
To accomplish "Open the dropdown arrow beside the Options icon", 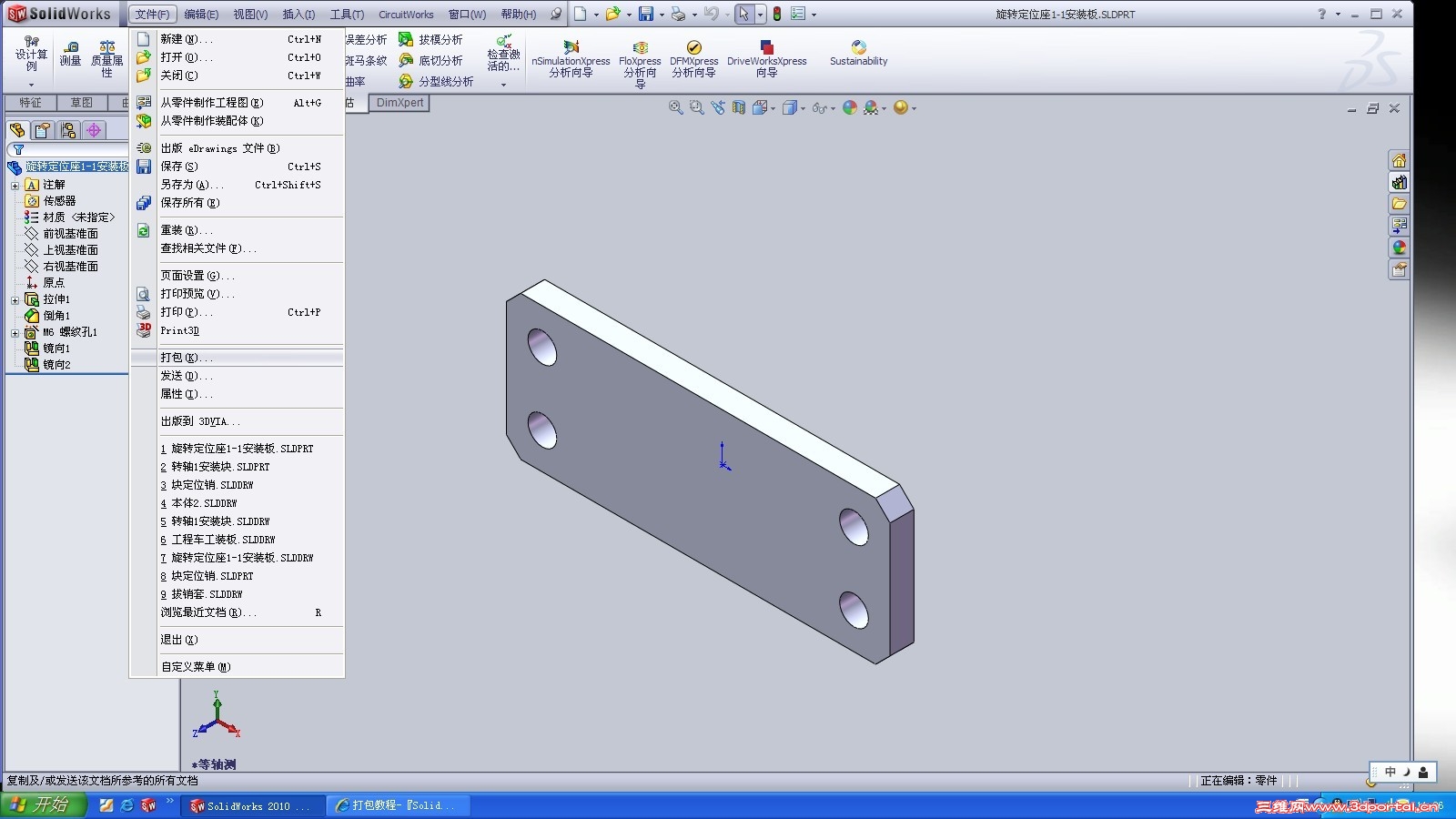I will tap(814, 15).
